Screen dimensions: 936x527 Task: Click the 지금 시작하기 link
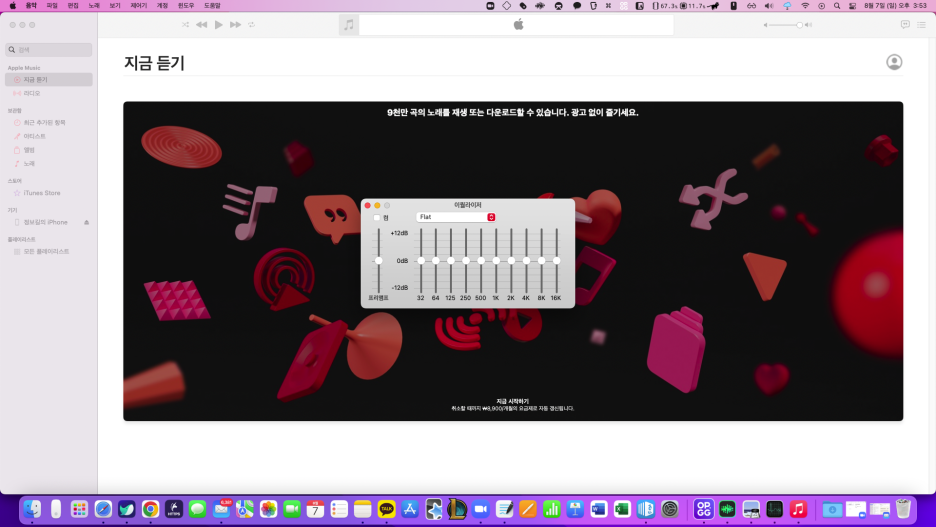(x=513, y=401)
